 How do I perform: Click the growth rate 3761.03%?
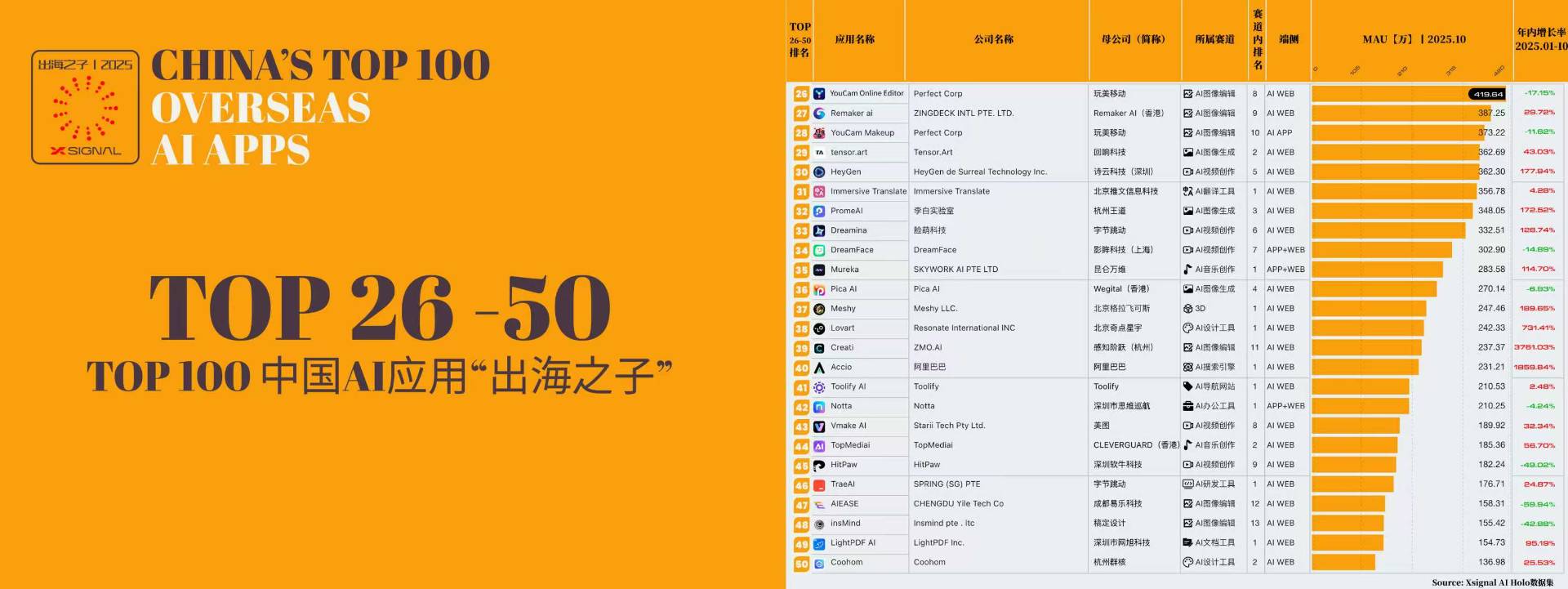(1534, 347)
